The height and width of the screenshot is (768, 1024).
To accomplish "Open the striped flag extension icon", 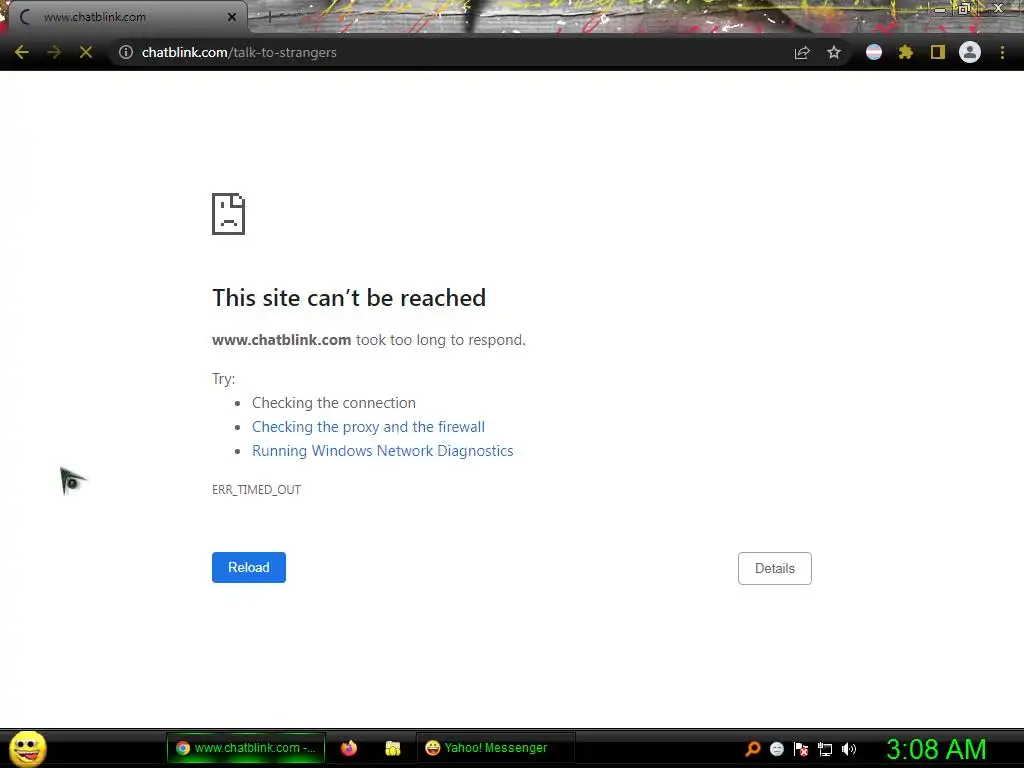I will point(874,52).
